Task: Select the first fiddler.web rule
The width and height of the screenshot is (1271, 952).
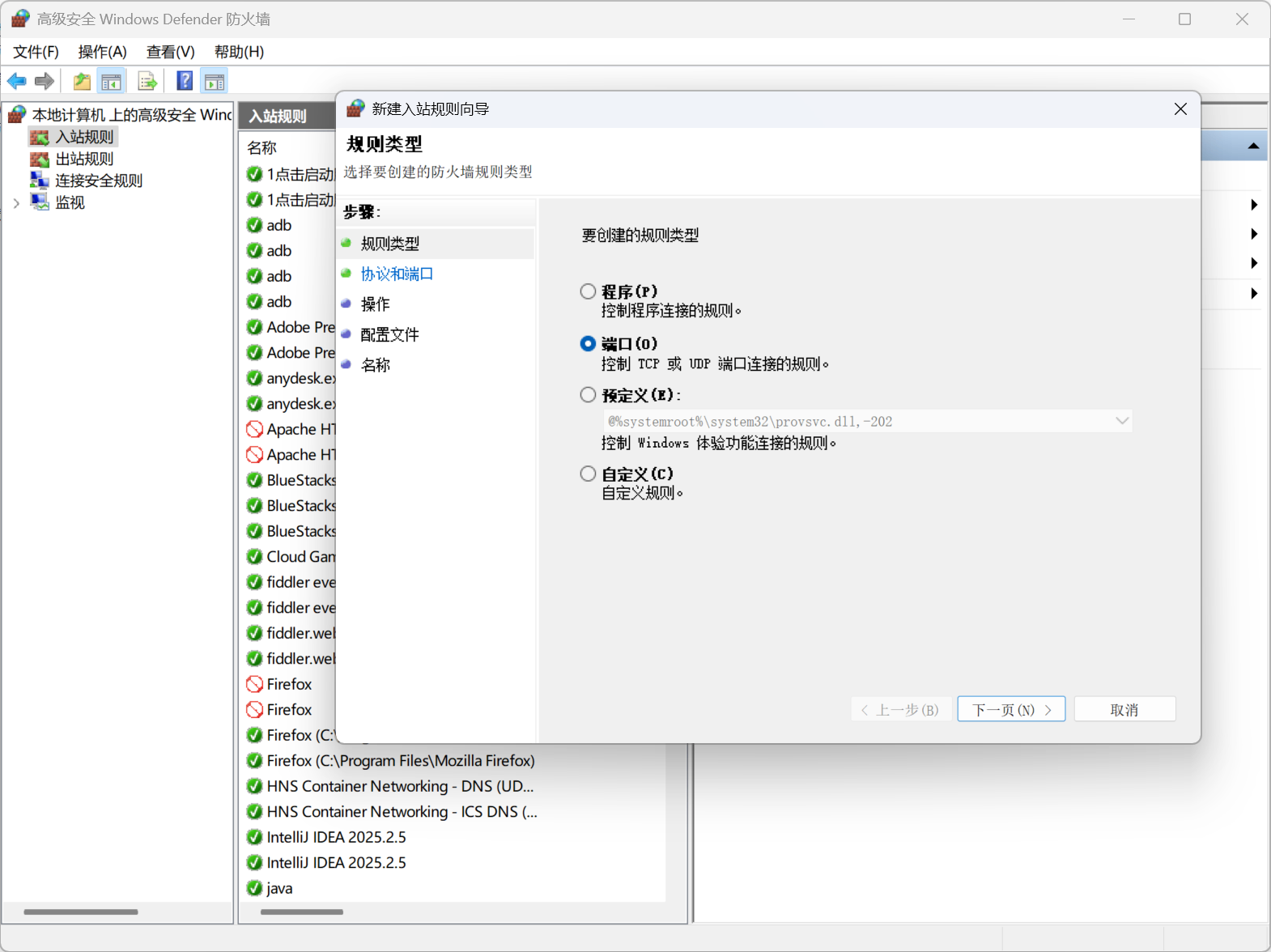Action: 300,633
